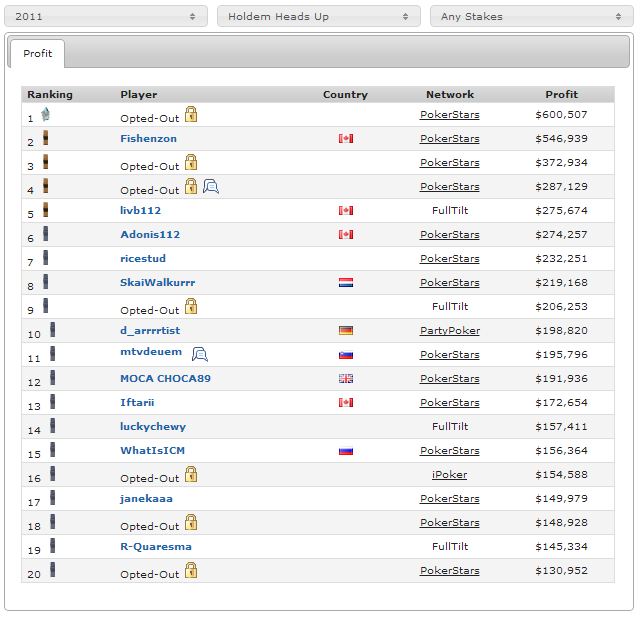
Task: Expand the Any Stakes dropdown
Action: (532, 16)
